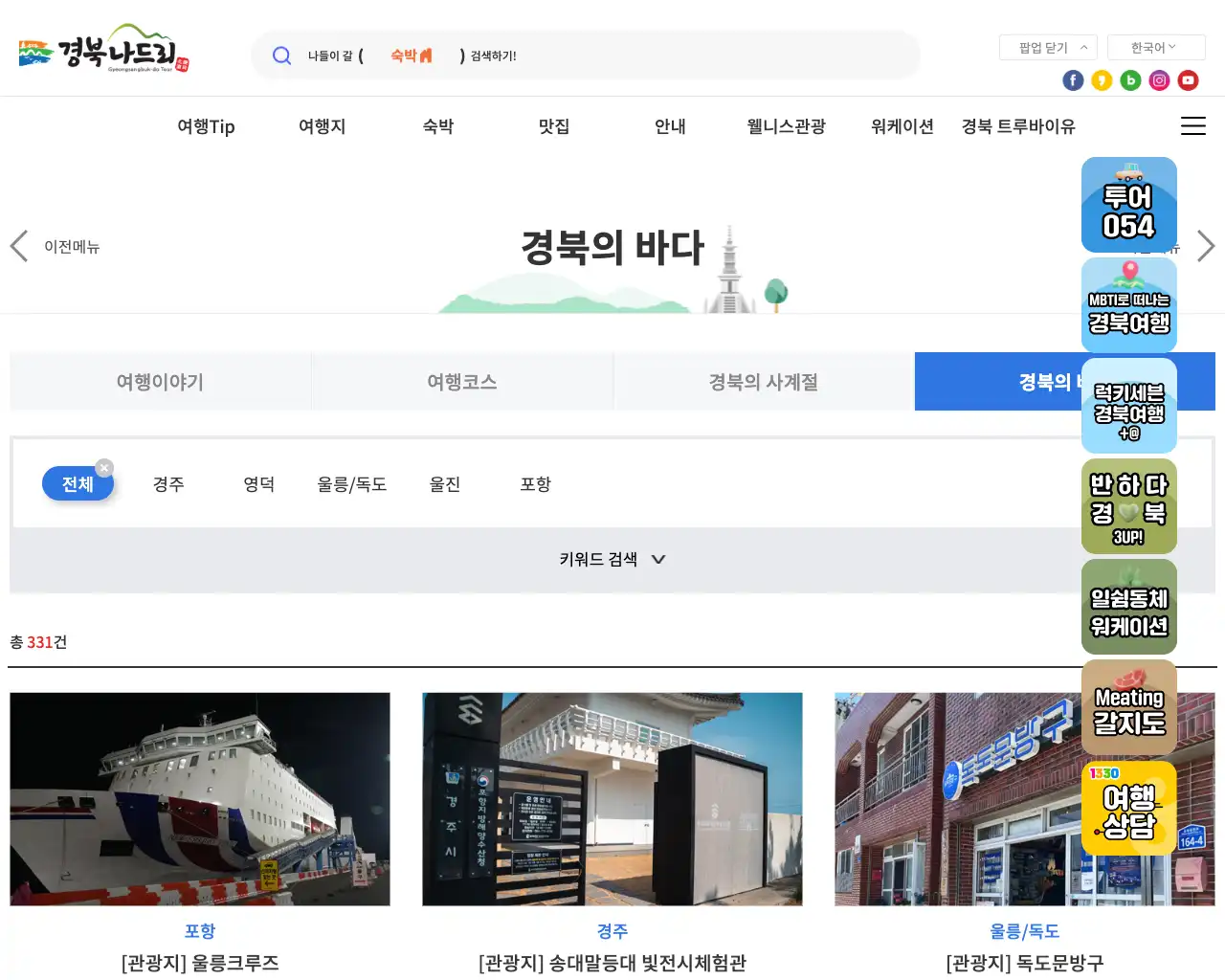Open the 맛집 menu
The width and height of the screenshot is (1225, 980).
554,126
